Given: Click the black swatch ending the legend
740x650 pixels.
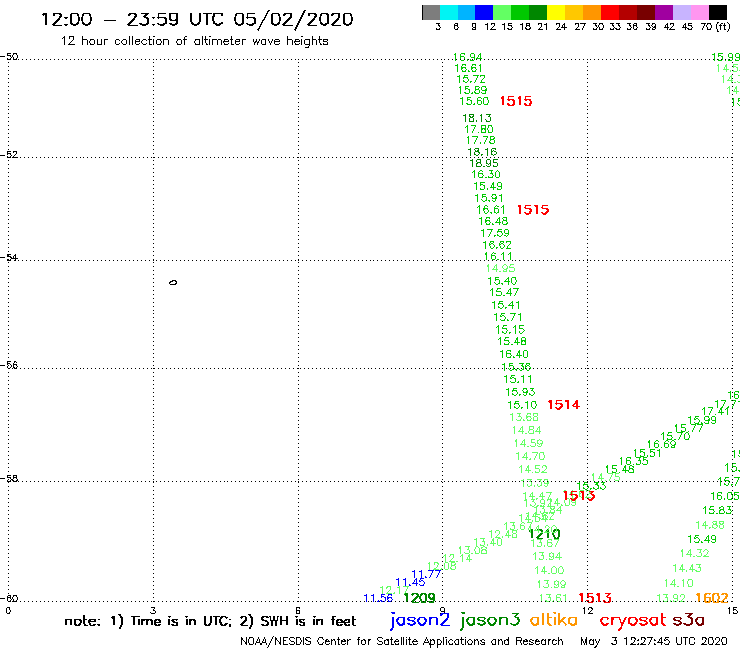Looking at the screenshot, I should [718, 13].
